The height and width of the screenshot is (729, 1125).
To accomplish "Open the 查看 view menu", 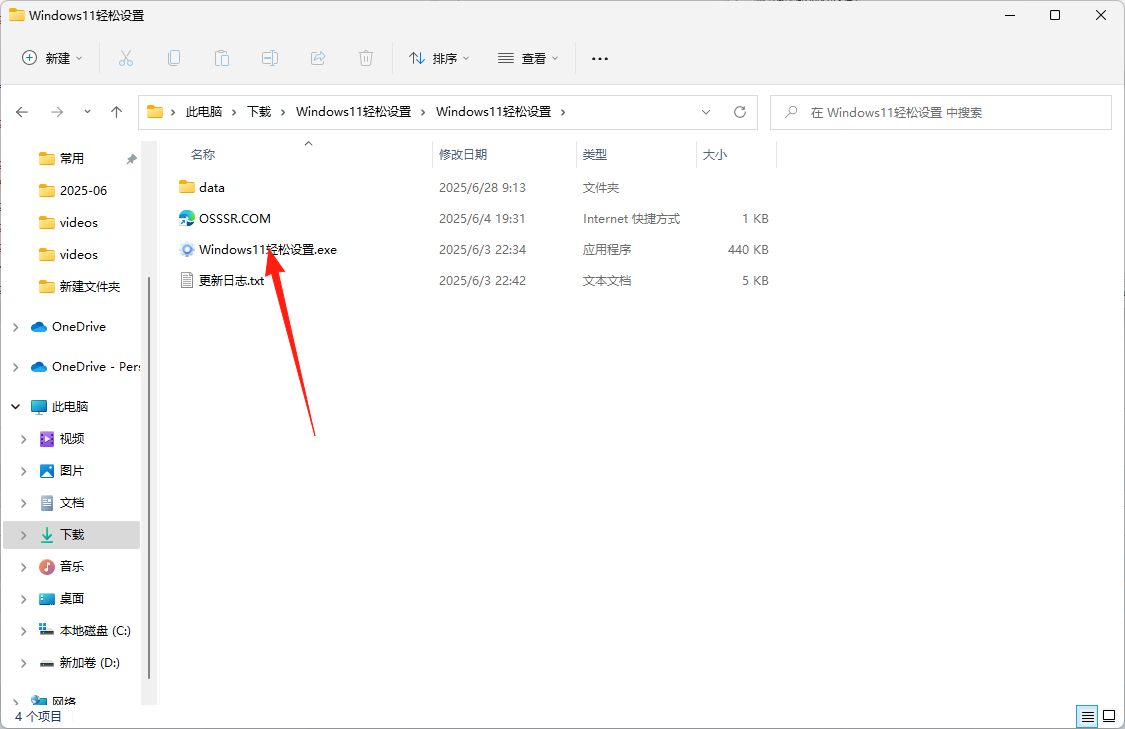I will coord(528,59).
